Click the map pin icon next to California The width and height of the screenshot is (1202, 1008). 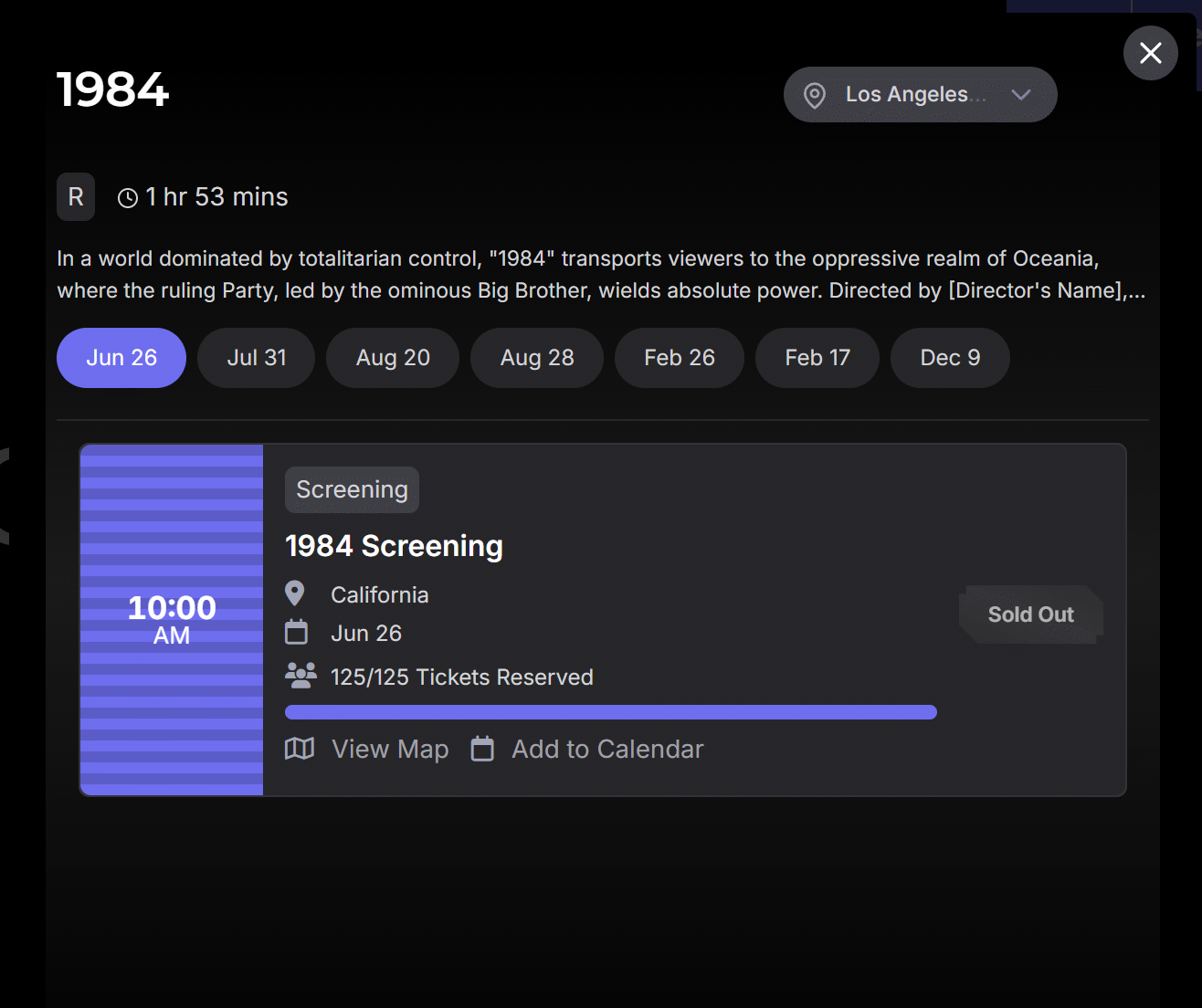pyautogui.click(x=295, y=594)
